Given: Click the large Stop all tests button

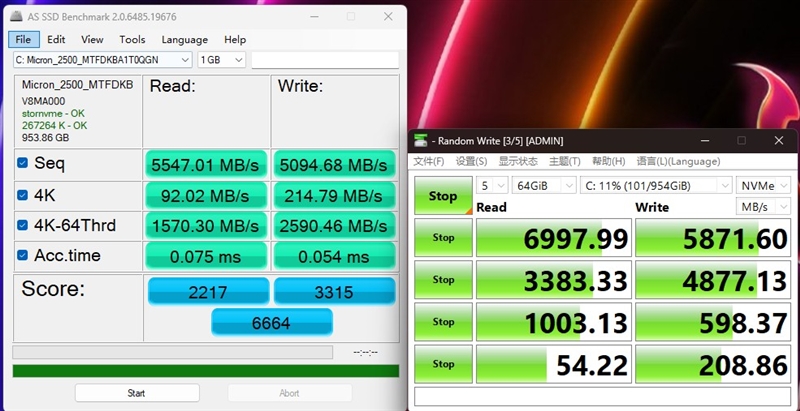Looking at the screenshot, I should click(x=443, y=195).
